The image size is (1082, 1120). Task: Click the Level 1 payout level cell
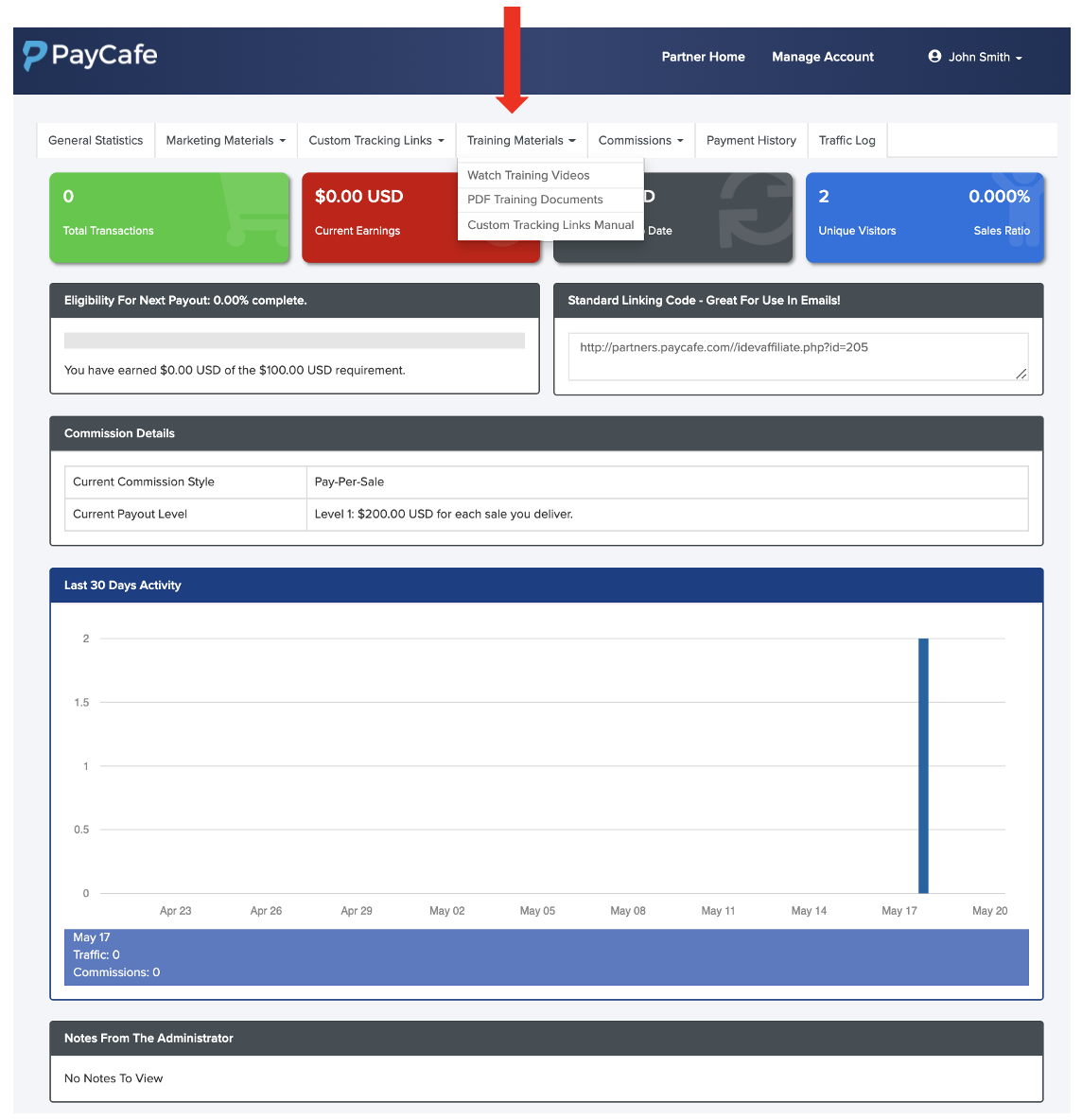pos(667,515)
